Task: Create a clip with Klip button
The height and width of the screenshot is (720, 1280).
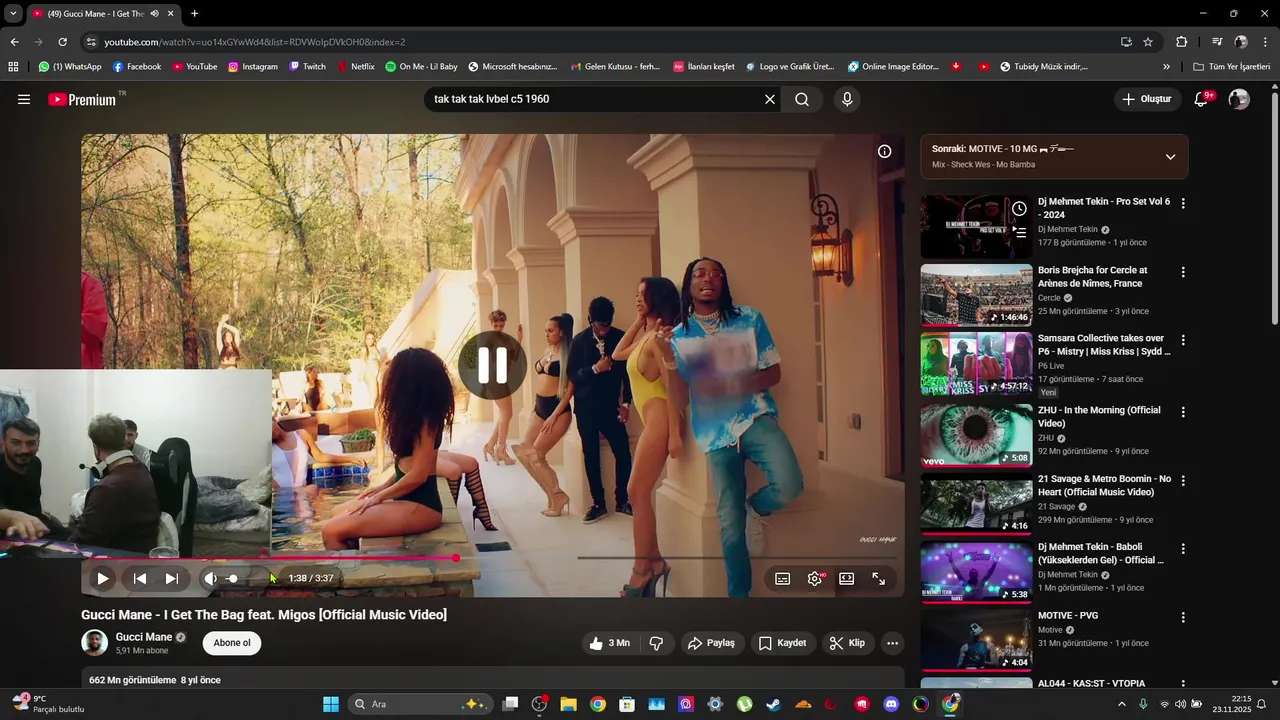Action: click(x=847, y=643)
